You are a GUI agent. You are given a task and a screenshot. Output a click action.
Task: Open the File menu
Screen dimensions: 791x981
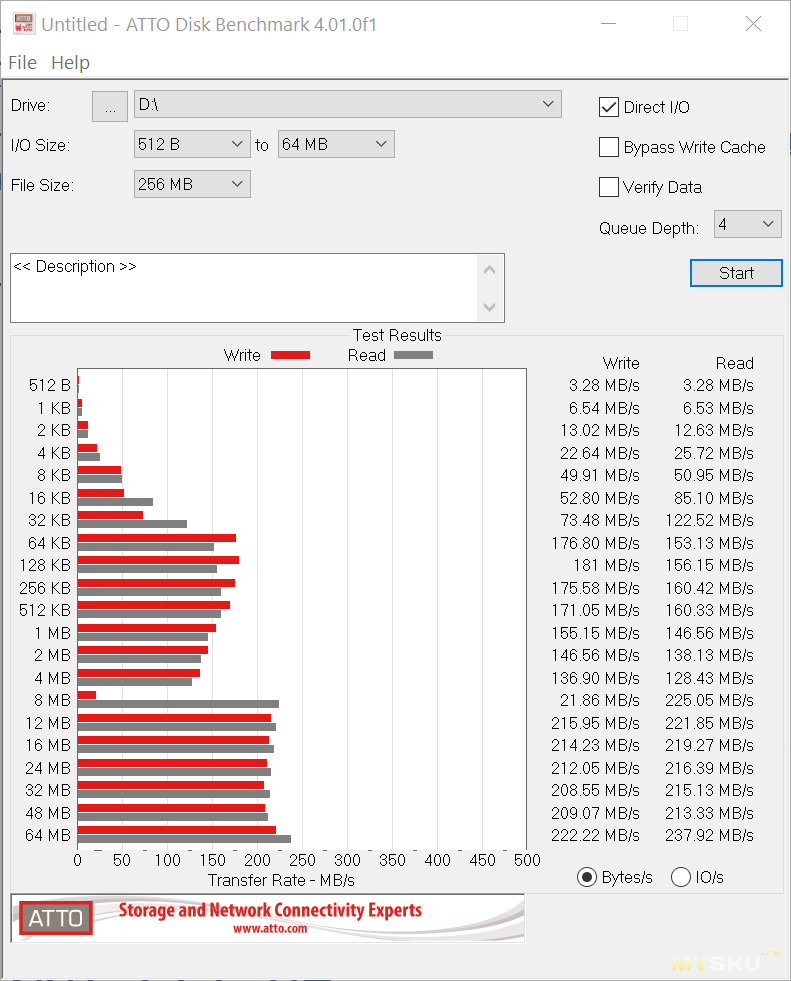[23, 63]
